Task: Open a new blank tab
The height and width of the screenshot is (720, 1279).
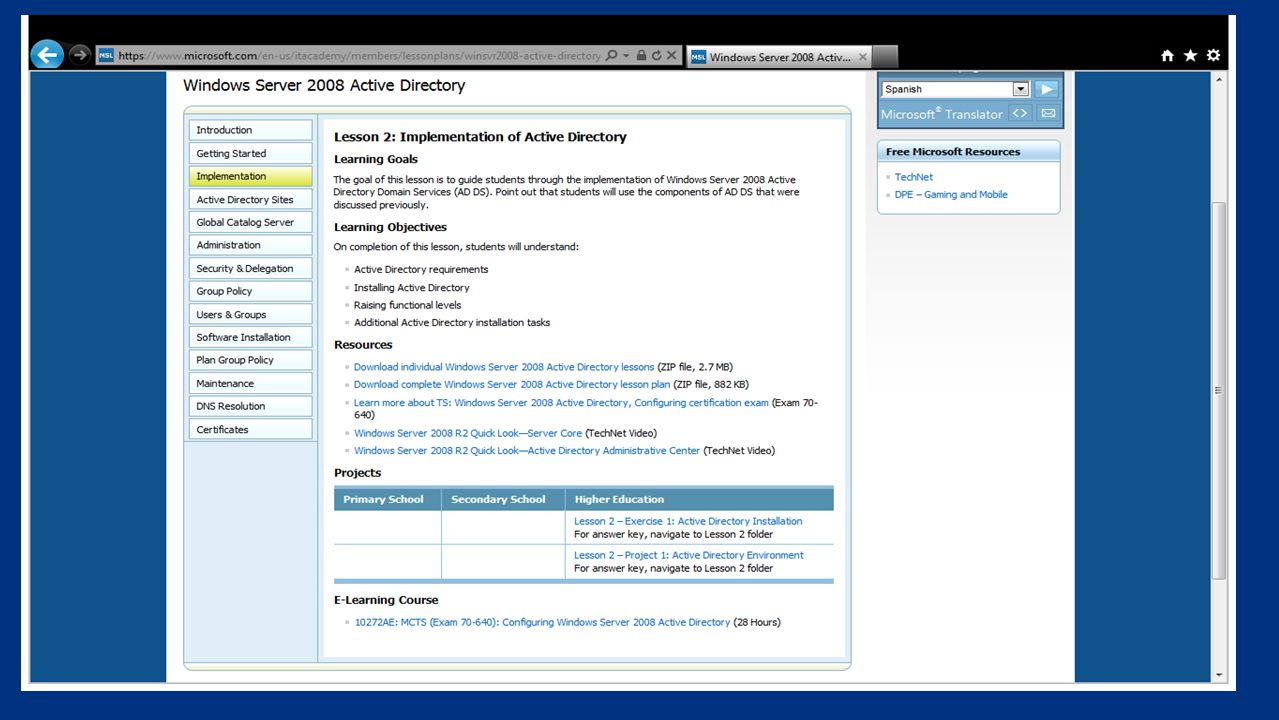Action: pyautogui.click(x=885, y=57)
